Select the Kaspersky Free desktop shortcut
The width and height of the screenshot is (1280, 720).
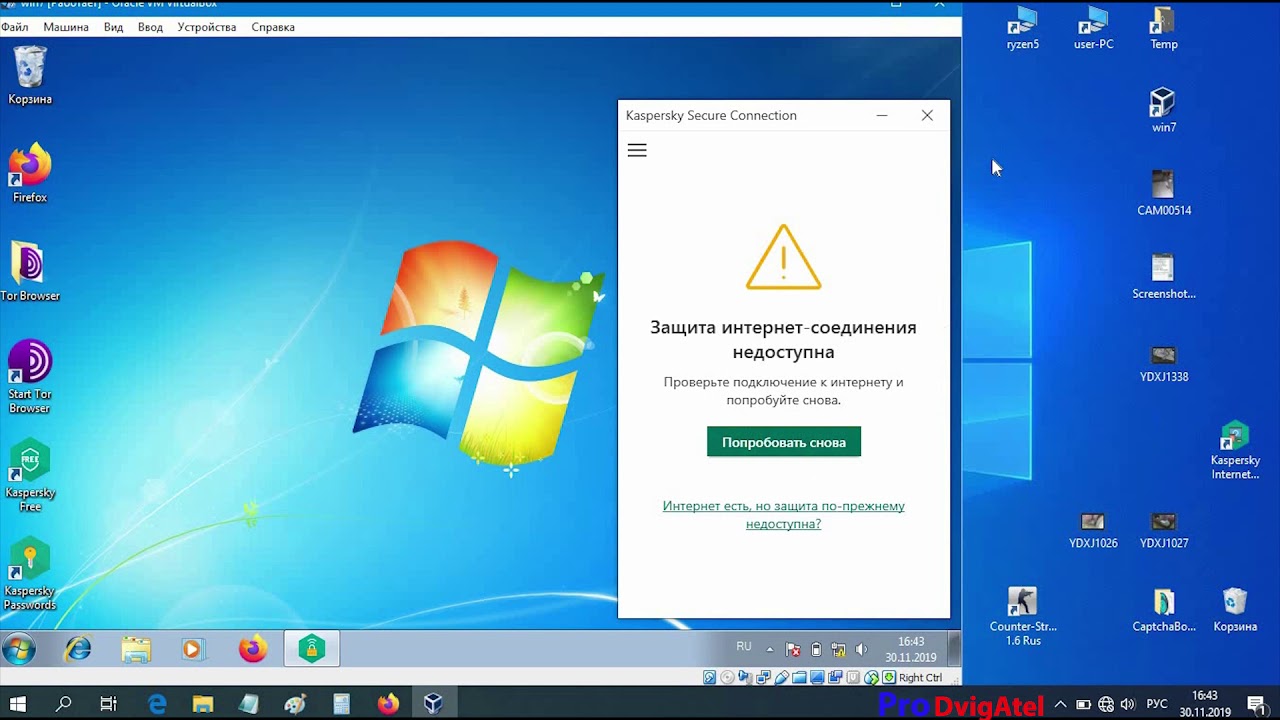click(30, 475)
